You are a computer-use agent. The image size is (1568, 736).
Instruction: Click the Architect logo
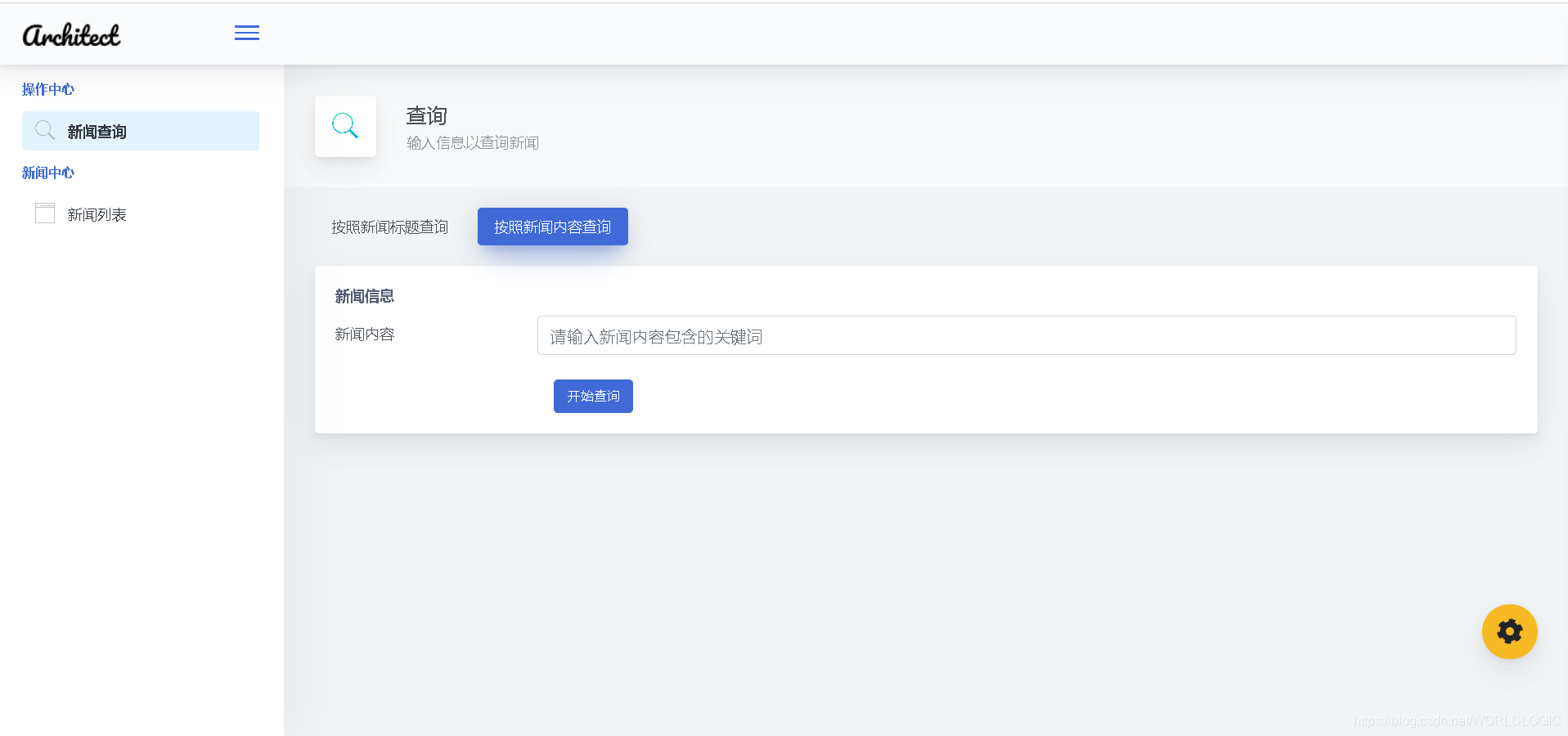tap(71, 34)
